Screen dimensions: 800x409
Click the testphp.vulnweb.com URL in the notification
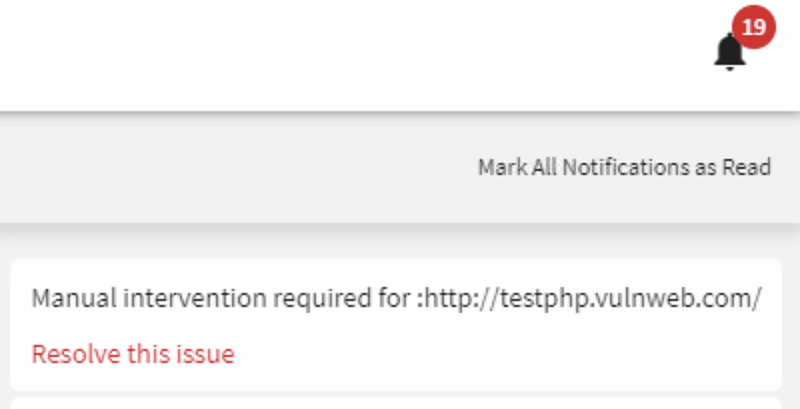592,298
